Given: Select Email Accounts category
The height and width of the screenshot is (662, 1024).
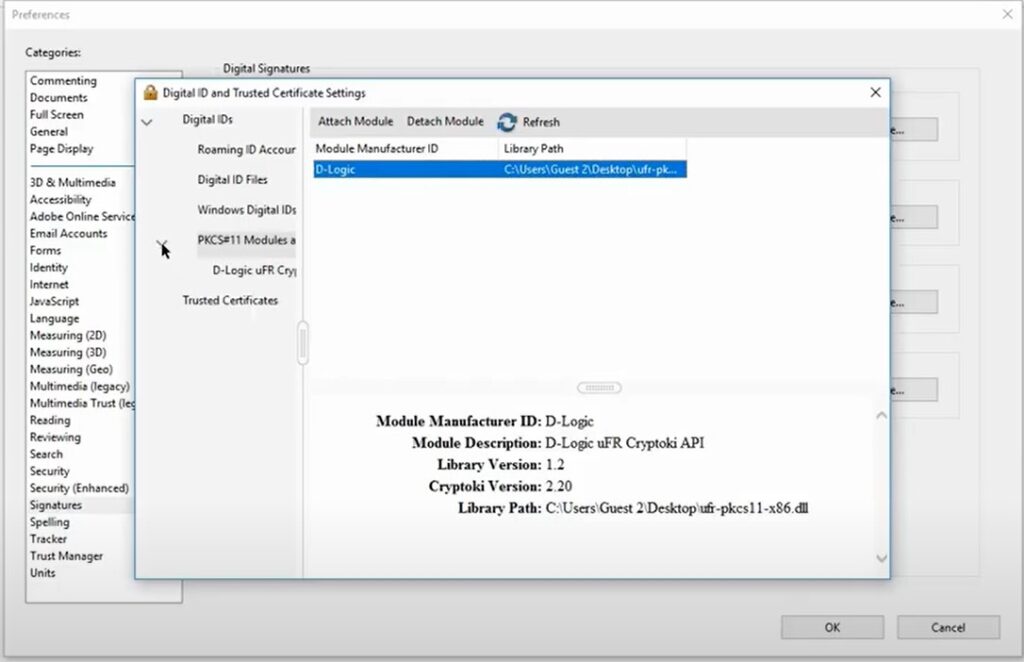Looking at the screenshot, I should [x=69, y=234].
